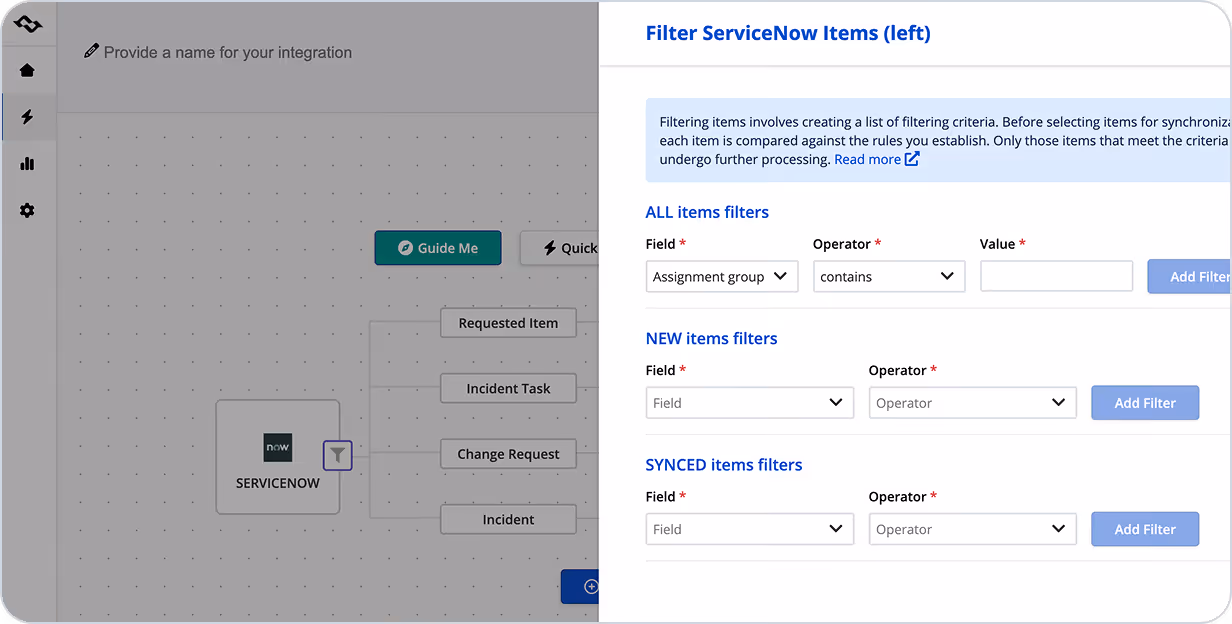1232x624 pixels.
Task: Click the Value input field
Action: pyautogui.click(x=1056, y=276)
